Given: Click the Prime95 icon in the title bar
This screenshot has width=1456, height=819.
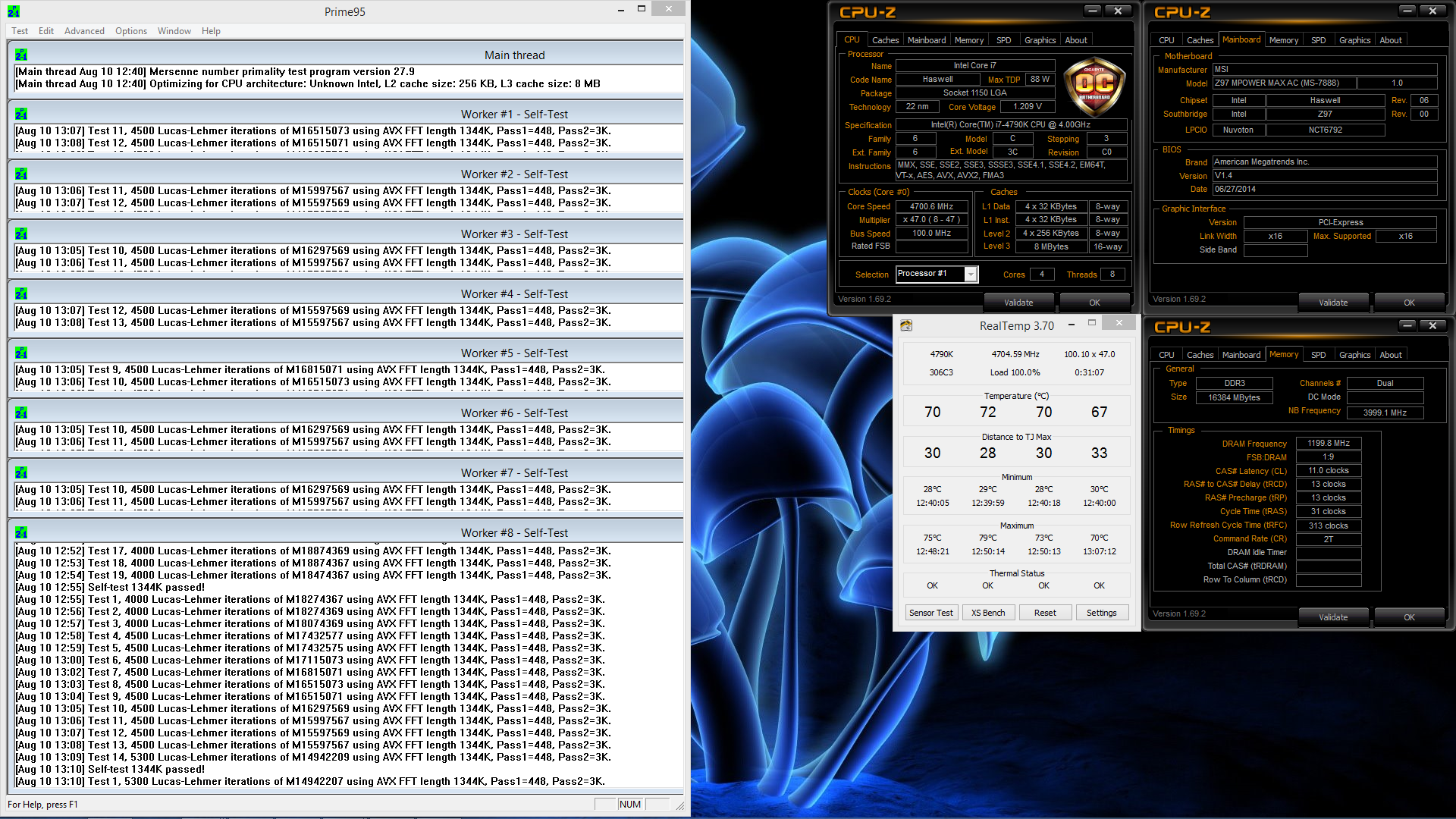Looking at the screenshot, I should coord(13,11).
